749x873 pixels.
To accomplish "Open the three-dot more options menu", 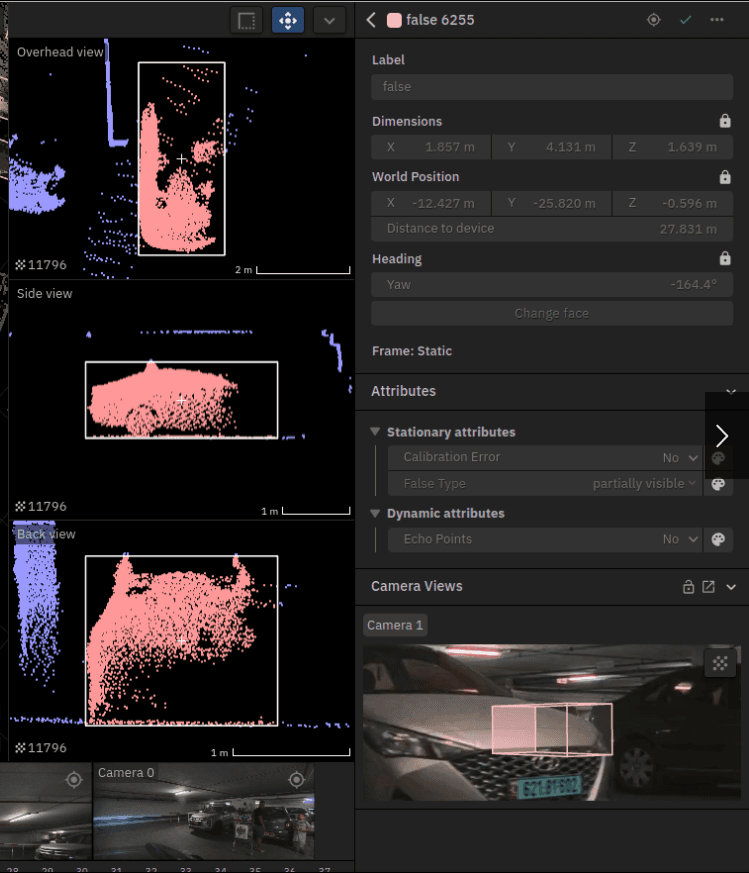I will [x=717, y=20].
